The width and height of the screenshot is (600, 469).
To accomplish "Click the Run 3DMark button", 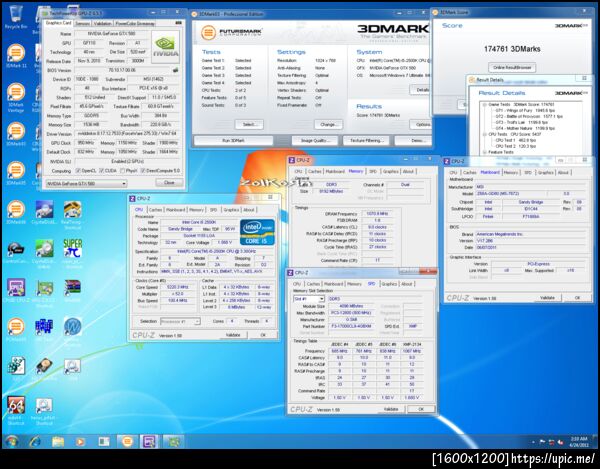I will (233, 141).
